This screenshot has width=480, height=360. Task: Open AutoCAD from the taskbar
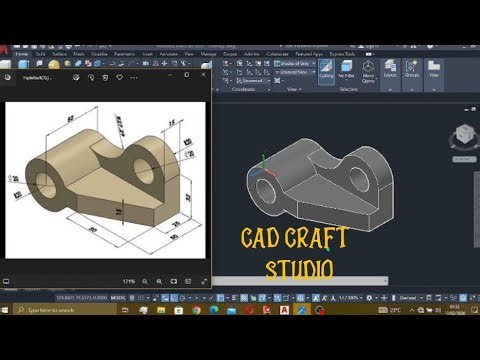(284, 310)
